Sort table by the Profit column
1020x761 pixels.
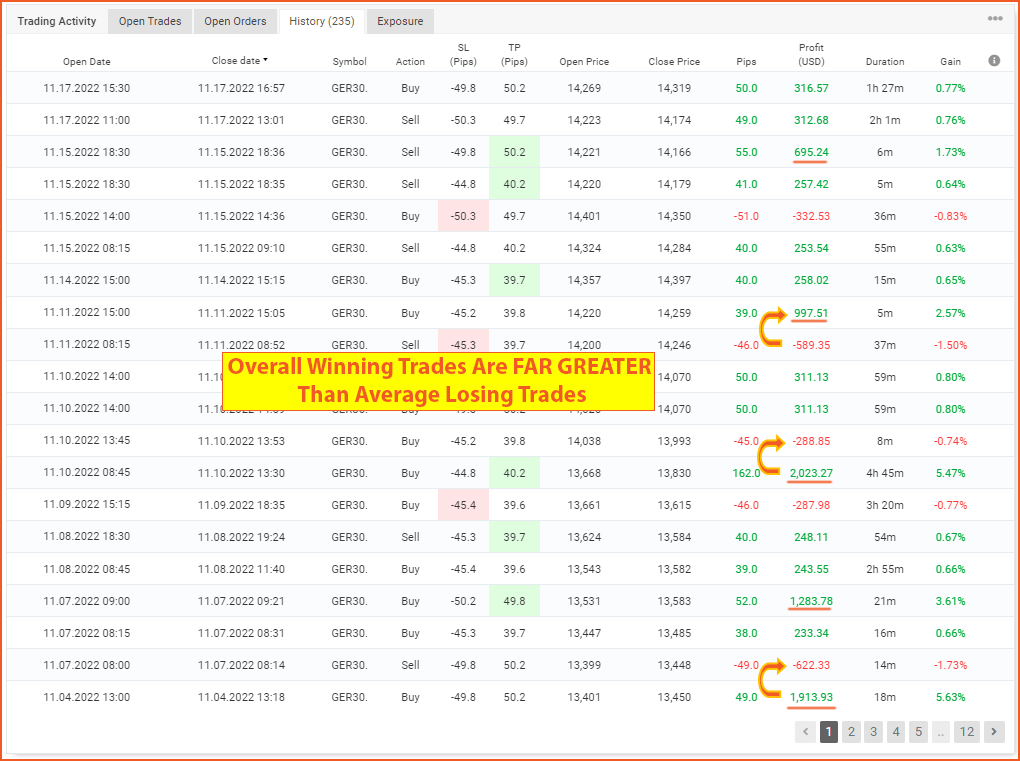pos(811,54)
